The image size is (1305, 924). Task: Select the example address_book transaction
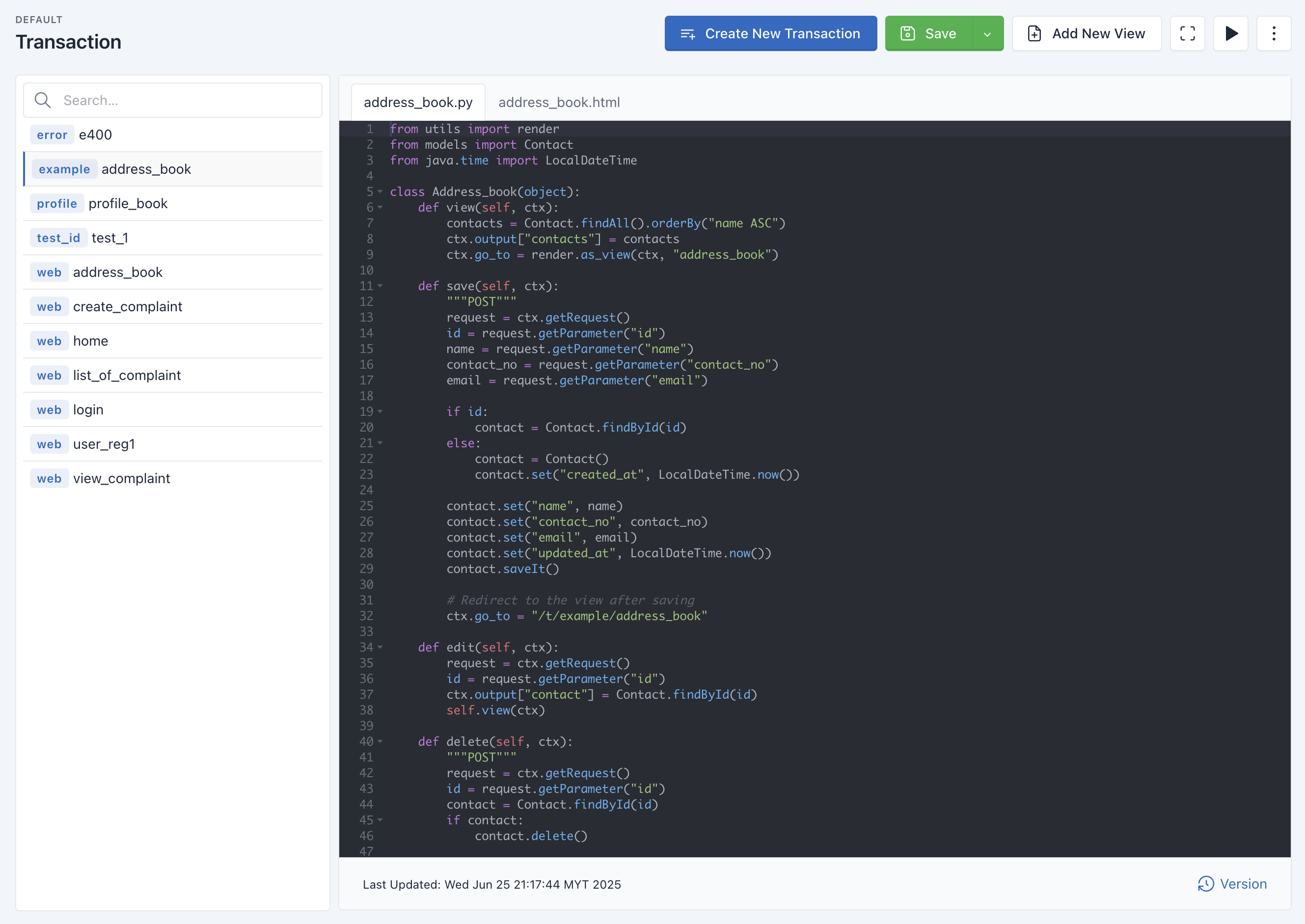click(173, 169)
